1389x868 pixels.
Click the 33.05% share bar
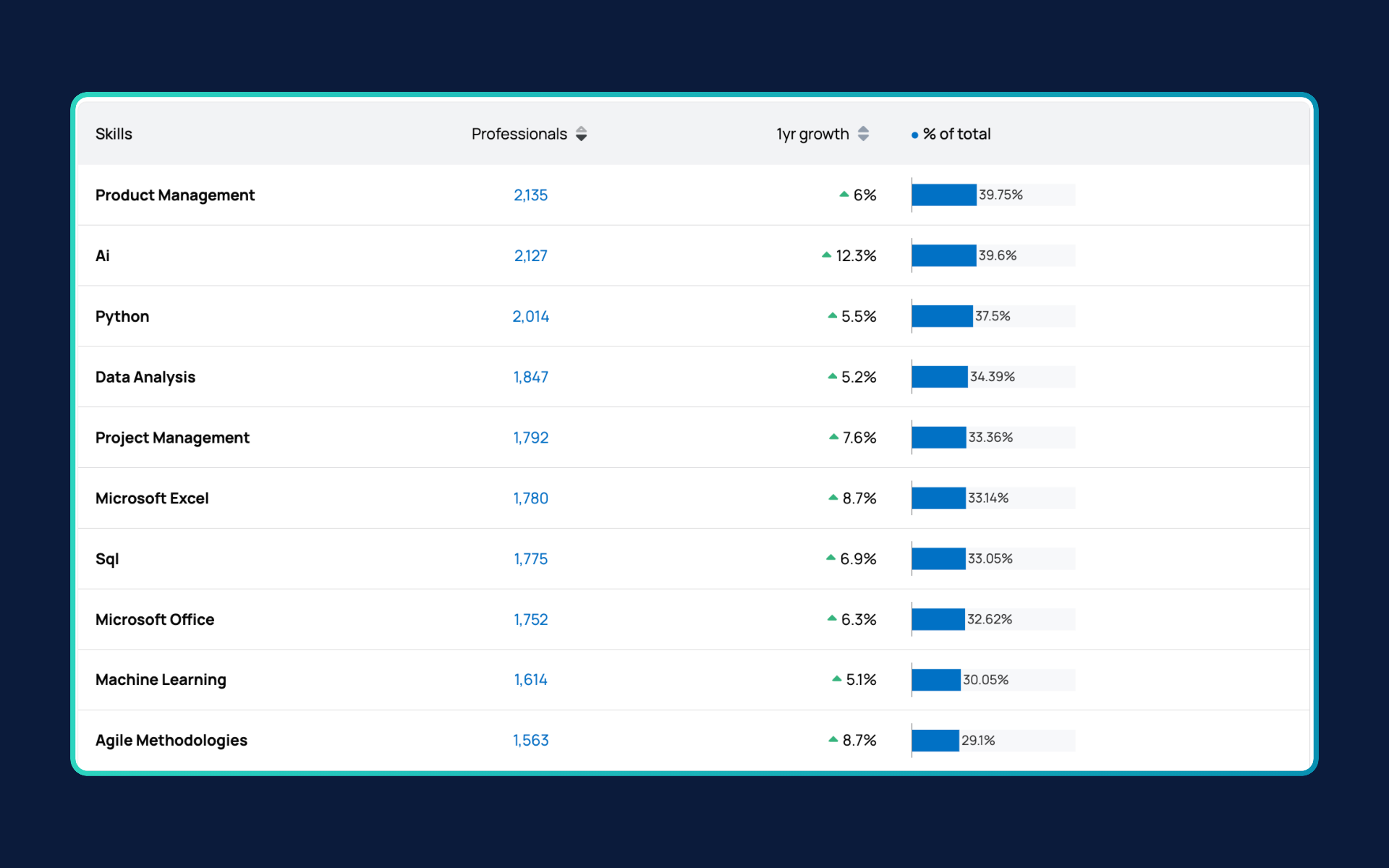tap(993, 559)
